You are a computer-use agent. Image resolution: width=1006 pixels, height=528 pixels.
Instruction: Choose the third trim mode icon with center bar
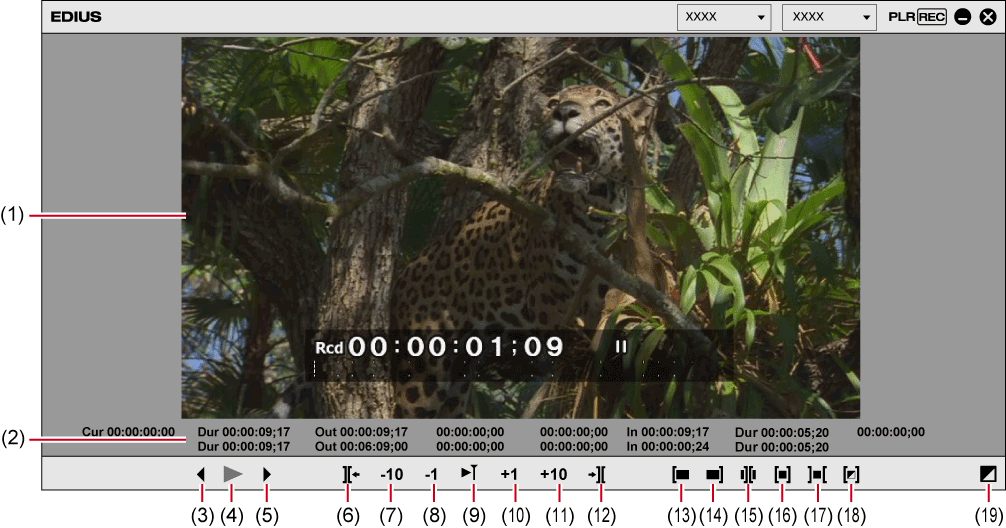pos(748,474)
